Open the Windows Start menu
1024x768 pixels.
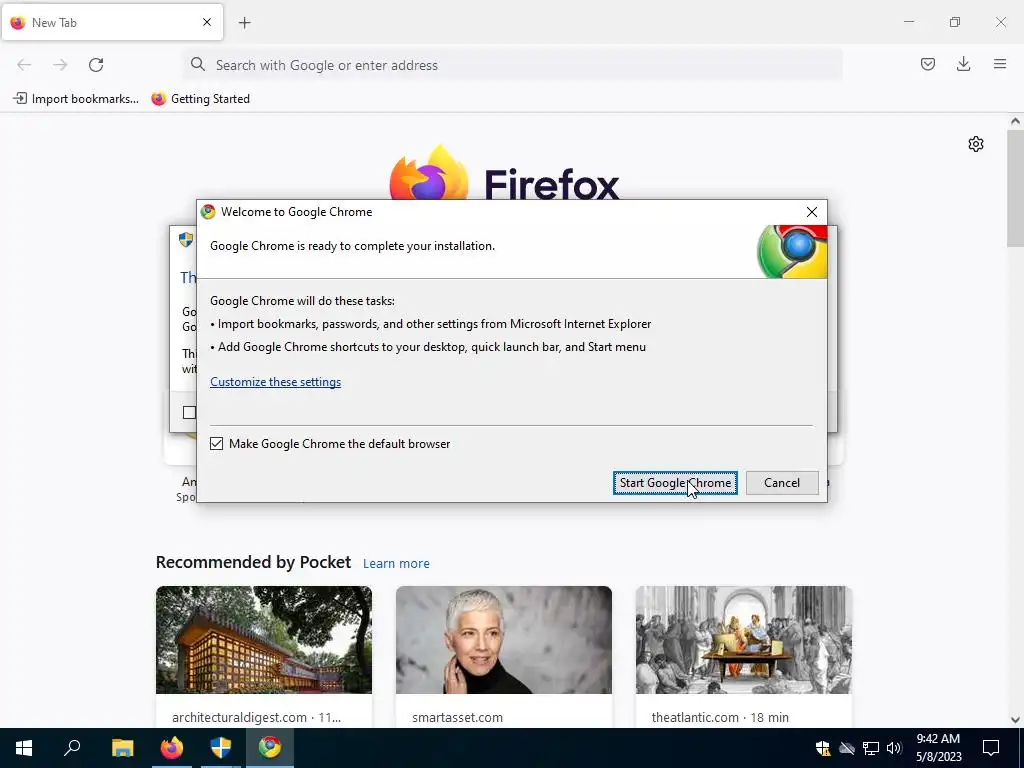click(24, 748)
